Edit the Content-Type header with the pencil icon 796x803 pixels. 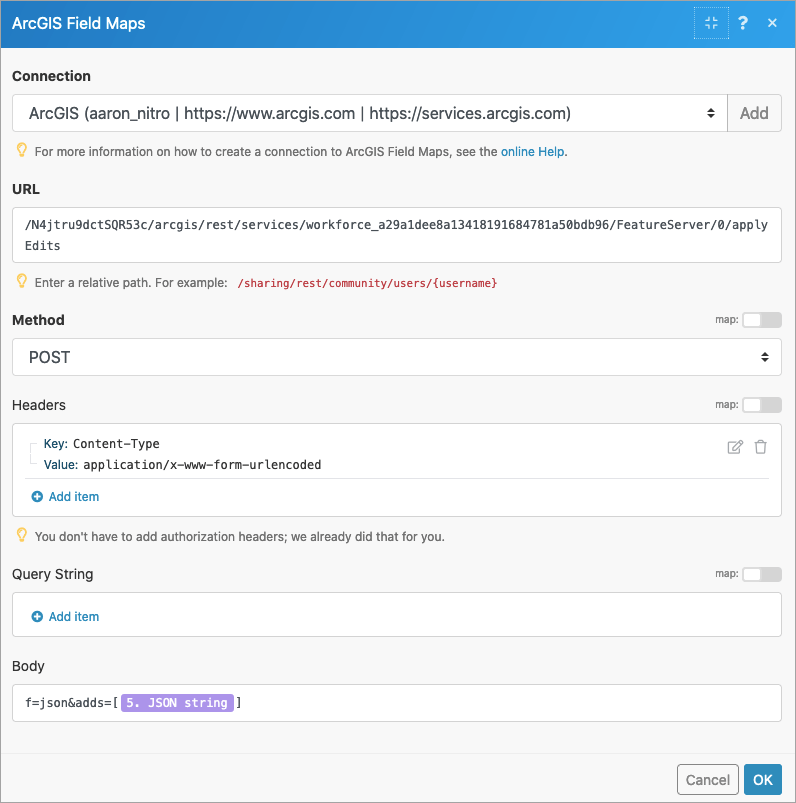(733, 446)
